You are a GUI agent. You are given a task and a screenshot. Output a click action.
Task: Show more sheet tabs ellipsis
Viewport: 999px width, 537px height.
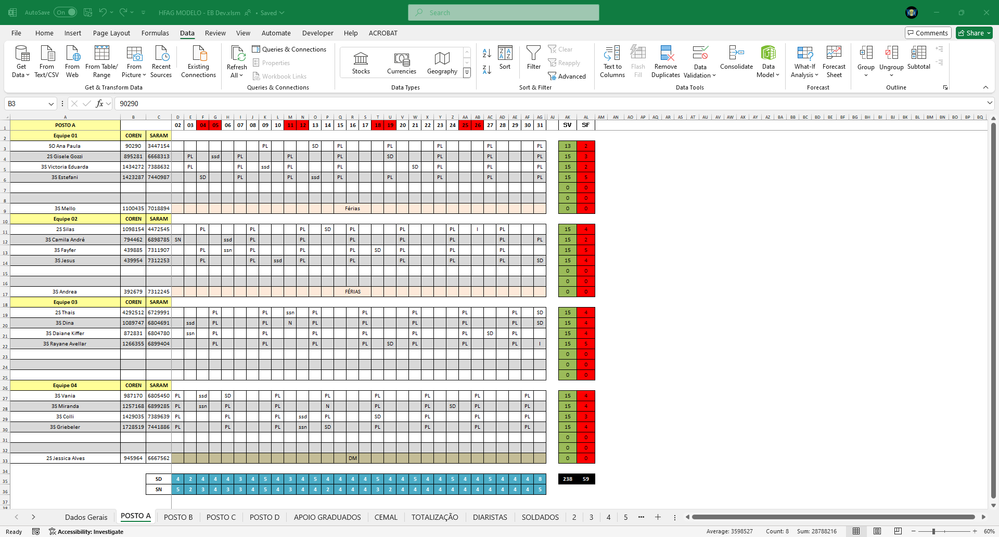pos(641,517)
